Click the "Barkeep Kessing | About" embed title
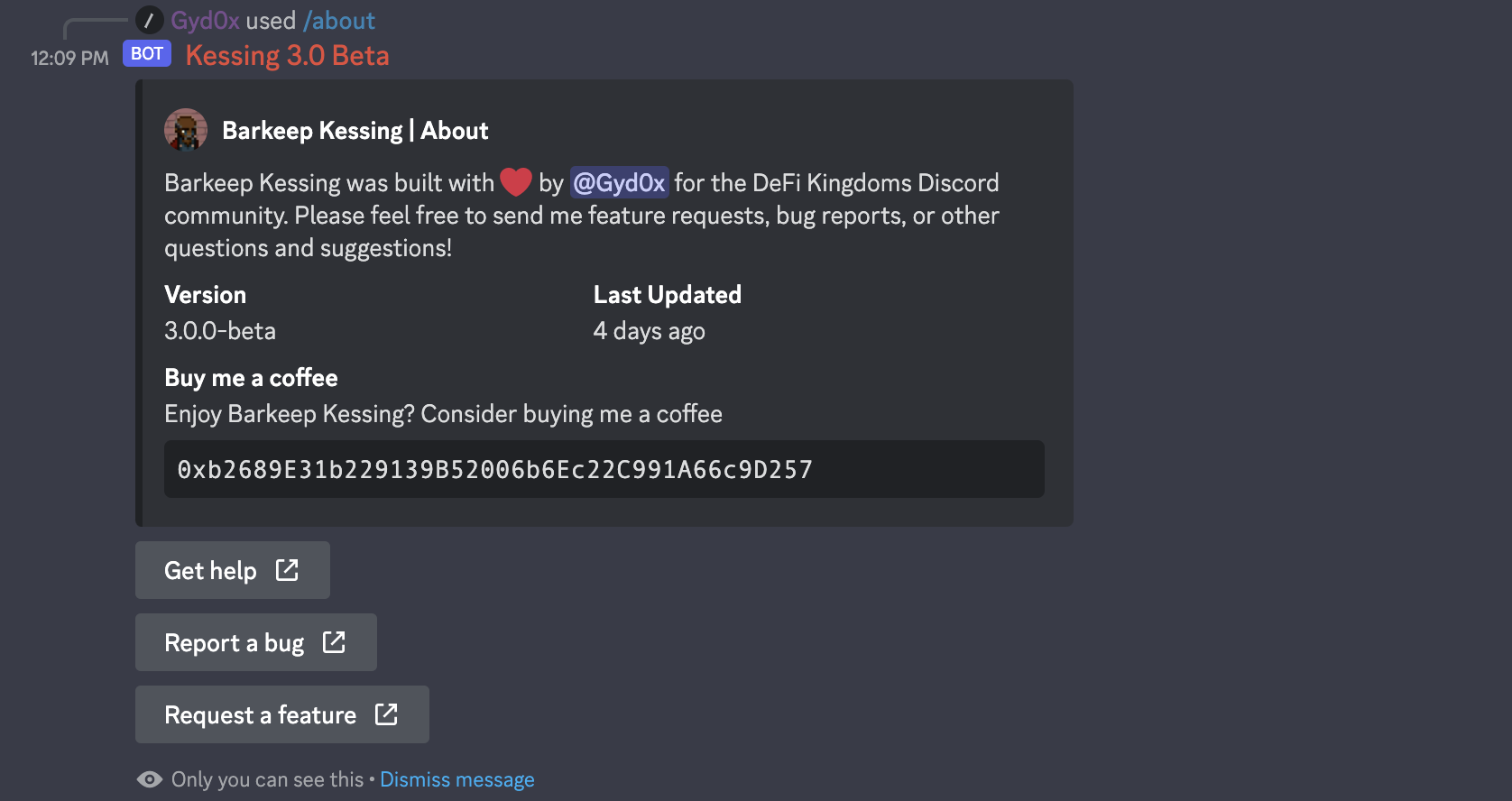 point(355,131)
